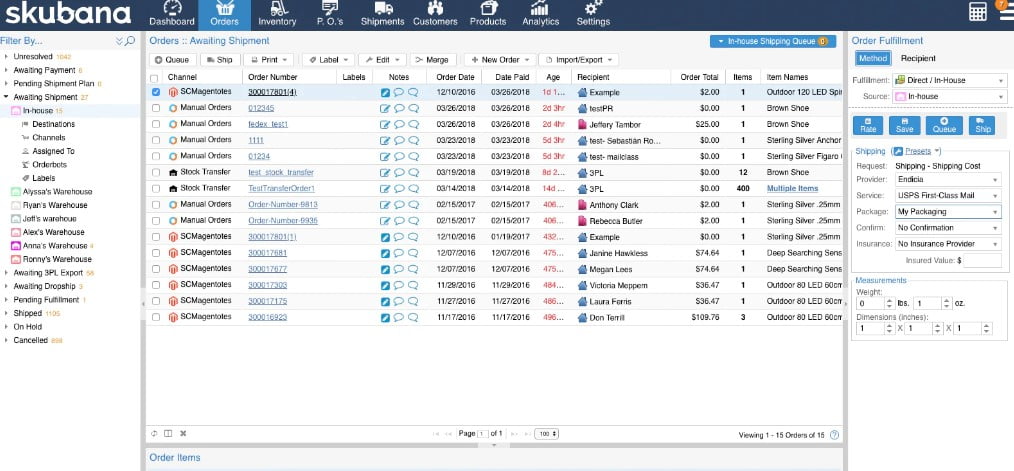The image size is (1014, 471).
Task: Click the In-house Shipping Queue button
Action: tap(773, 41)
